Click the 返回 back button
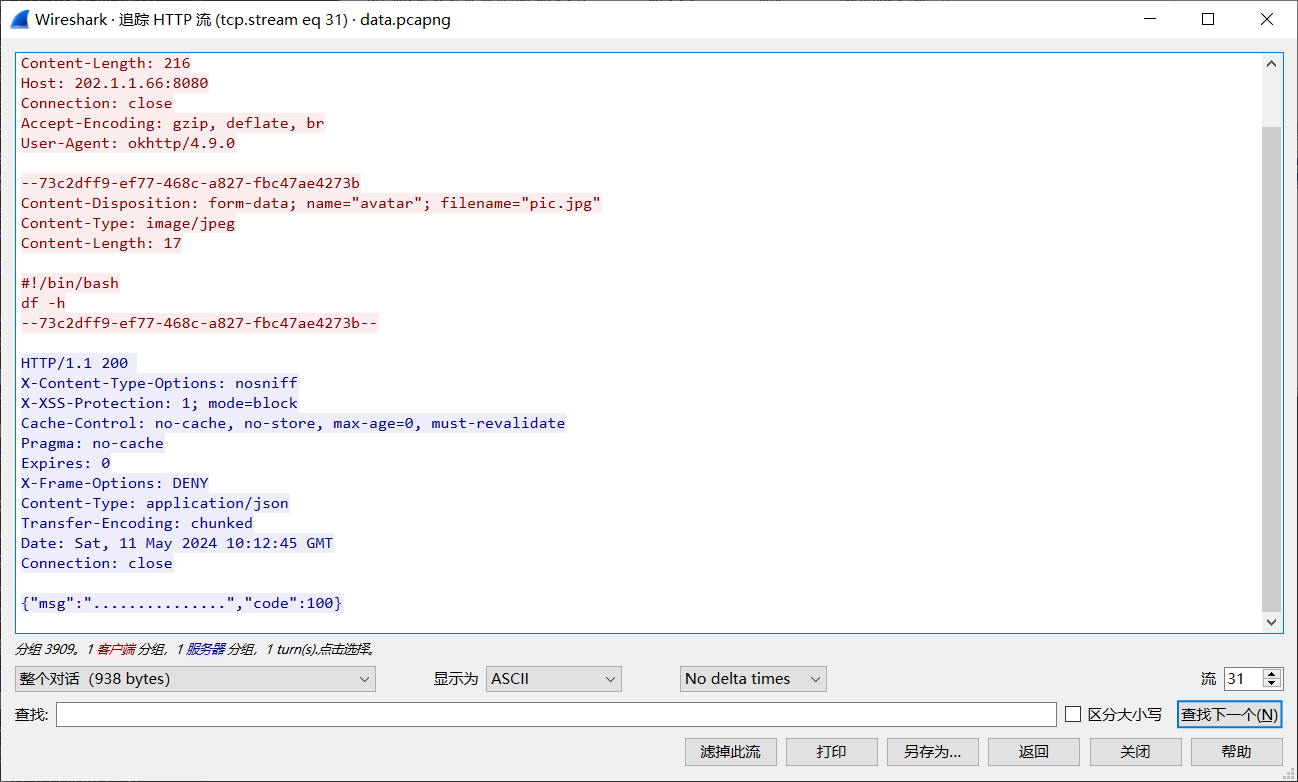Image resolution: width=1298 pixels, height=782 pixels. (1033, 752)
